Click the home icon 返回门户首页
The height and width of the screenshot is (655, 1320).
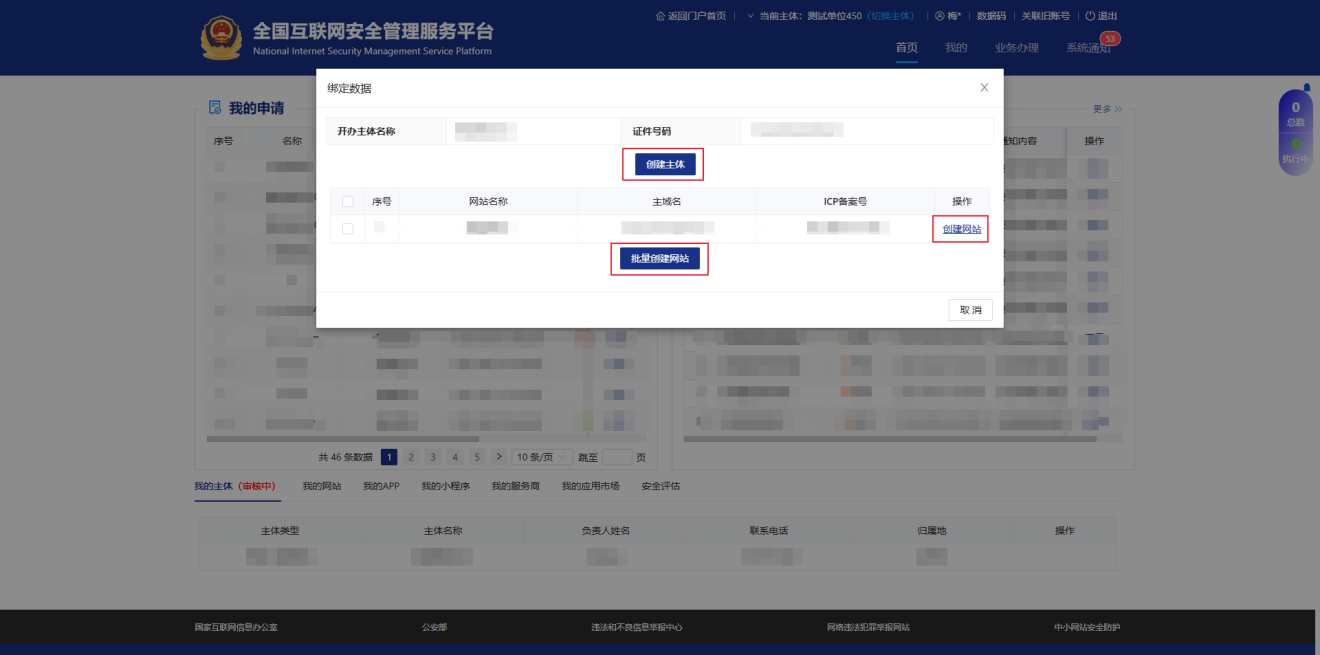point(660,16)
